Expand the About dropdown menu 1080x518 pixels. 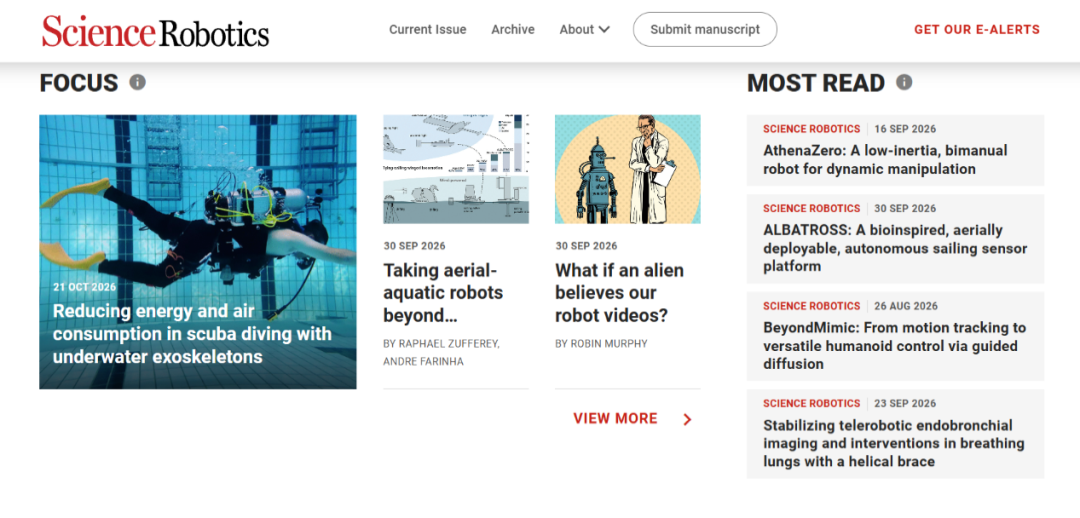585,30
